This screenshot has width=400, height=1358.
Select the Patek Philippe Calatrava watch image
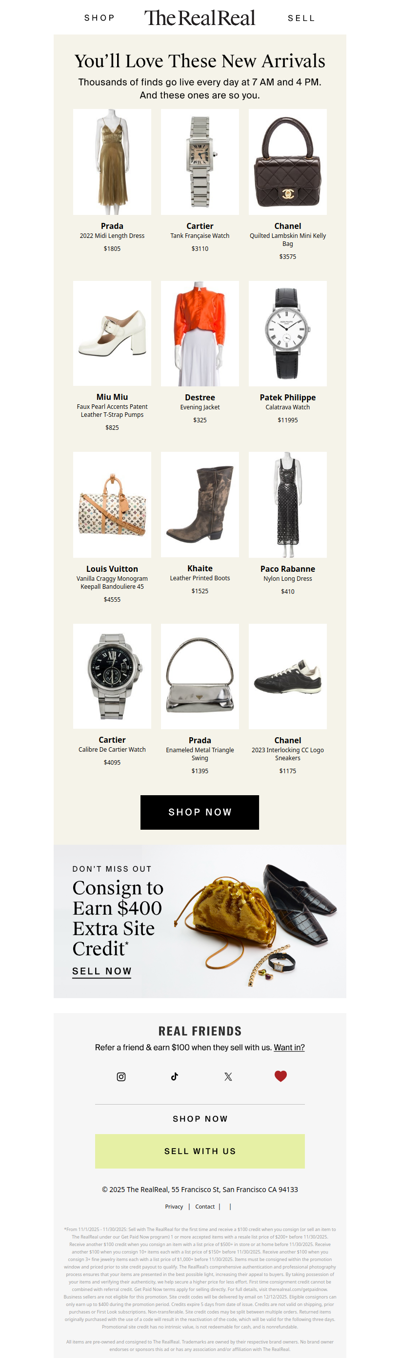tap(288, 333)
